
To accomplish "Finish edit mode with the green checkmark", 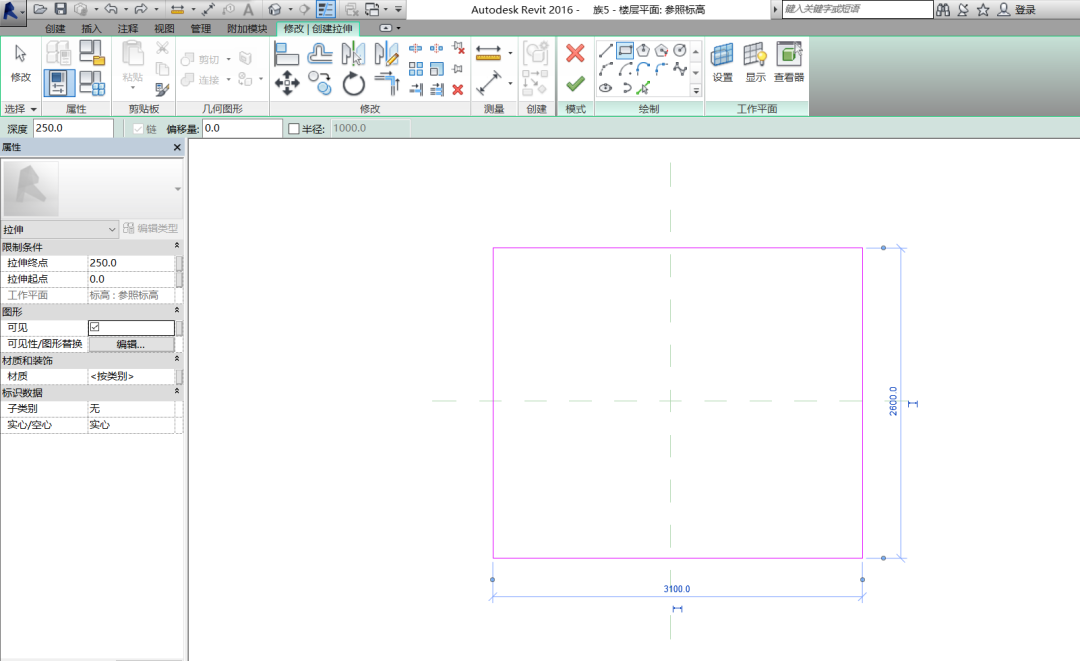I will click(575, 84).
